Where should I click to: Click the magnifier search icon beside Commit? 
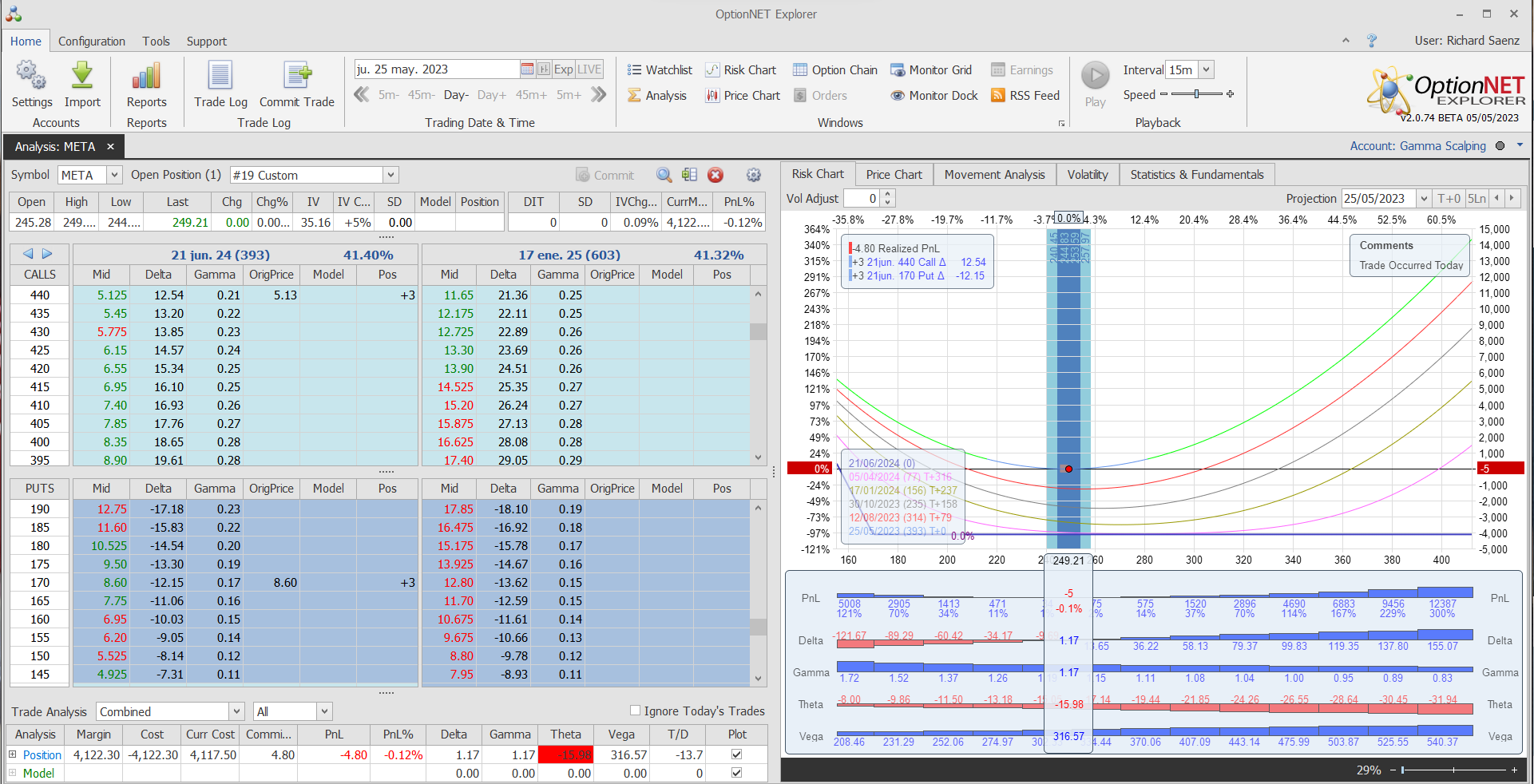click(664, 175)
